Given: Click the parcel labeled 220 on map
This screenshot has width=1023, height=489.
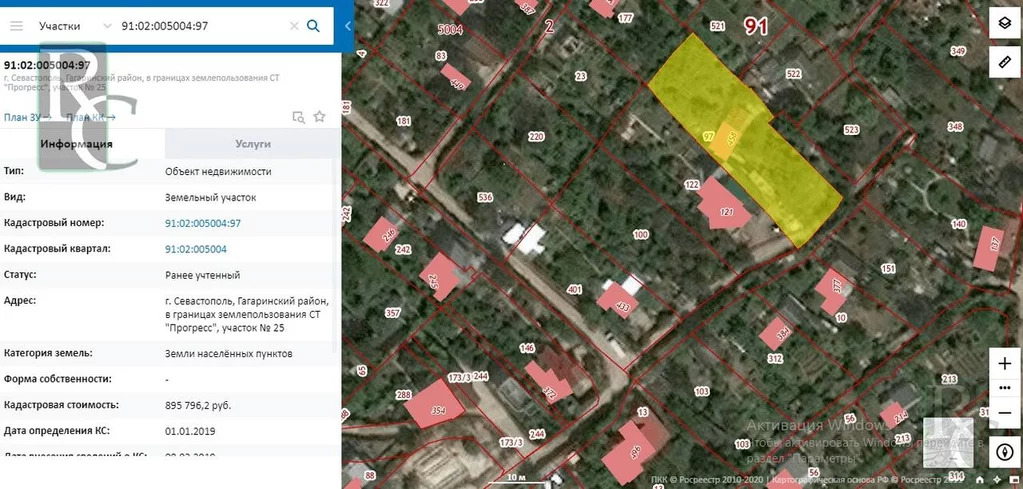Looking at the screenshot, I should [x=536, y=136].
